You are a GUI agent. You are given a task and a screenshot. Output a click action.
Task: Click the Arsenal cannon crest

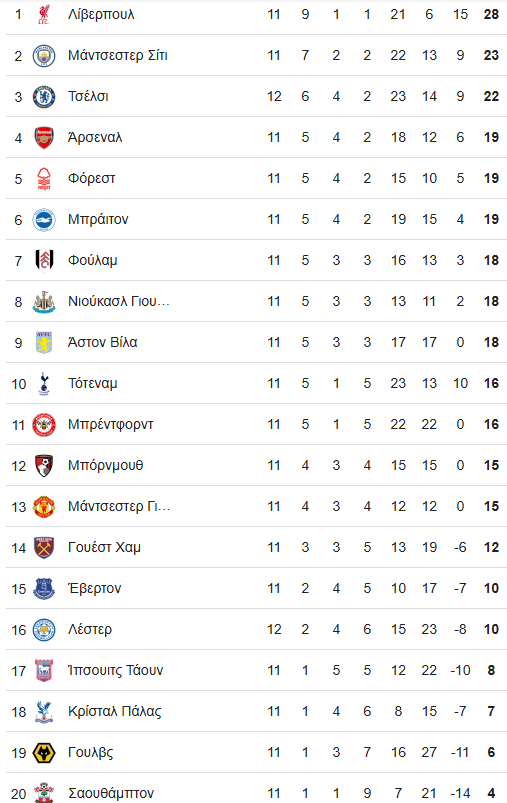coord(44,137)
